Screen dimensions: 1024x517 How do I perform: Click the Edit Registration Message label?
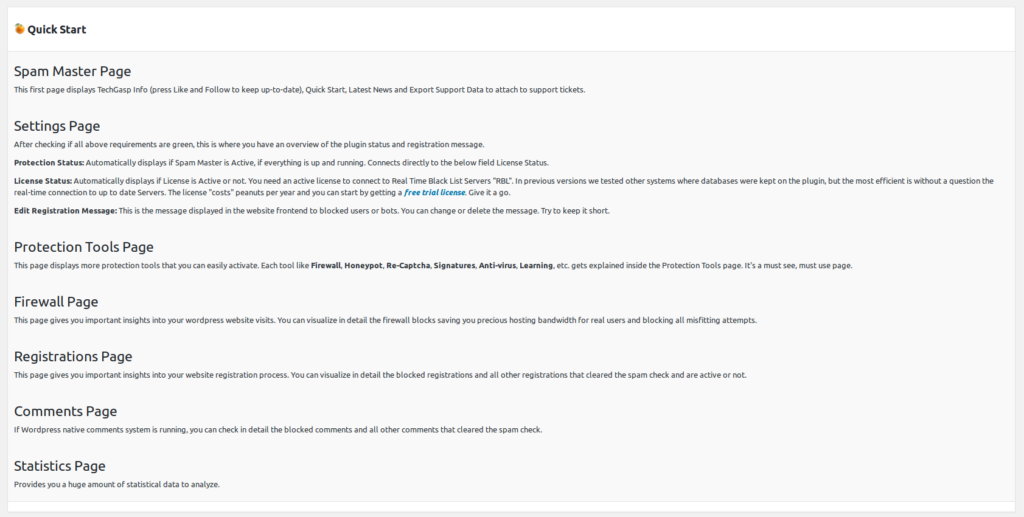click(x=65, y=211)
